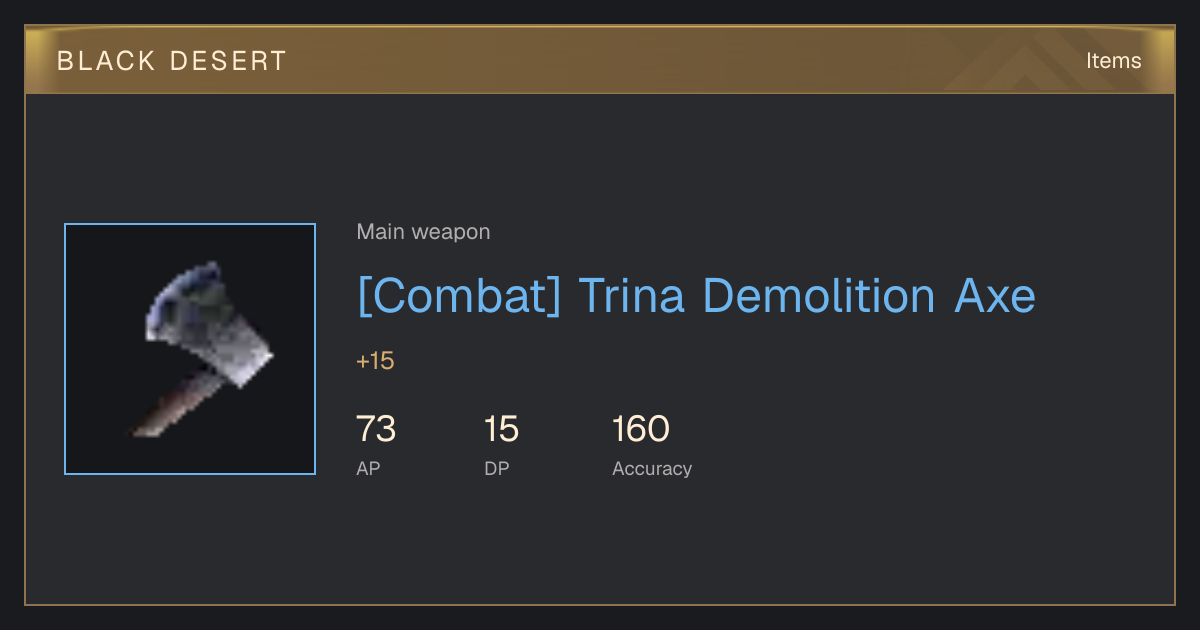Click the gold header banner background
The width and height of the screenshot is (1200, 630).
click(x=600, y=61)
